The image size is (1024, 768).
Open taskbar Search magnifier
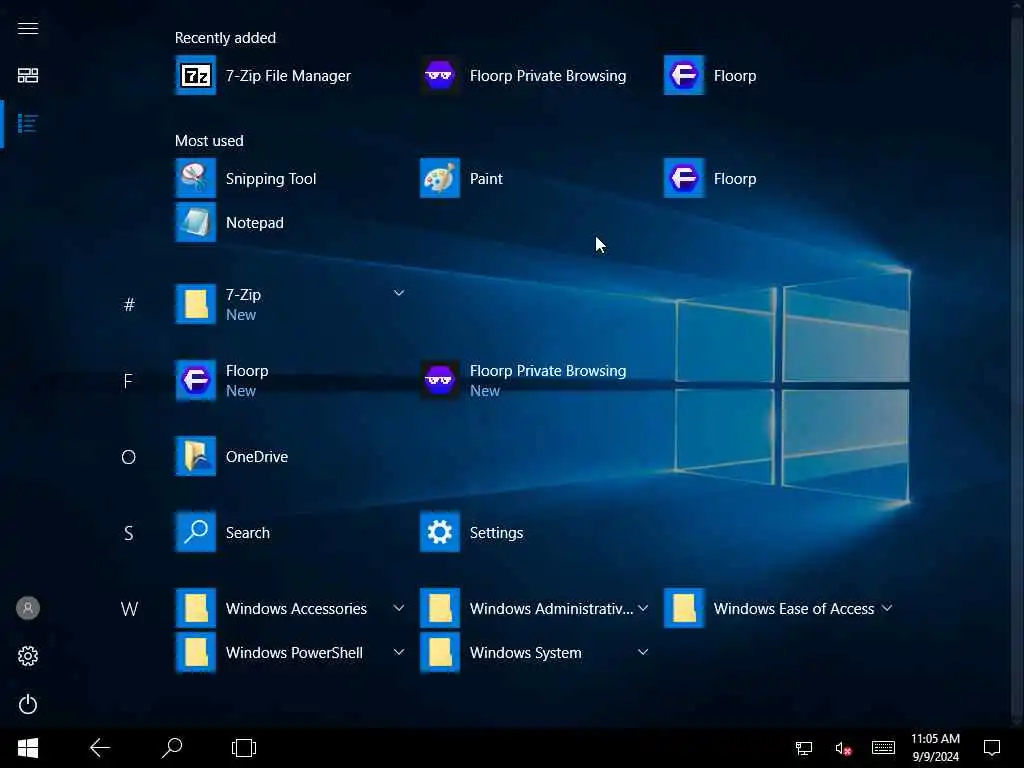[x=172, y=748]
